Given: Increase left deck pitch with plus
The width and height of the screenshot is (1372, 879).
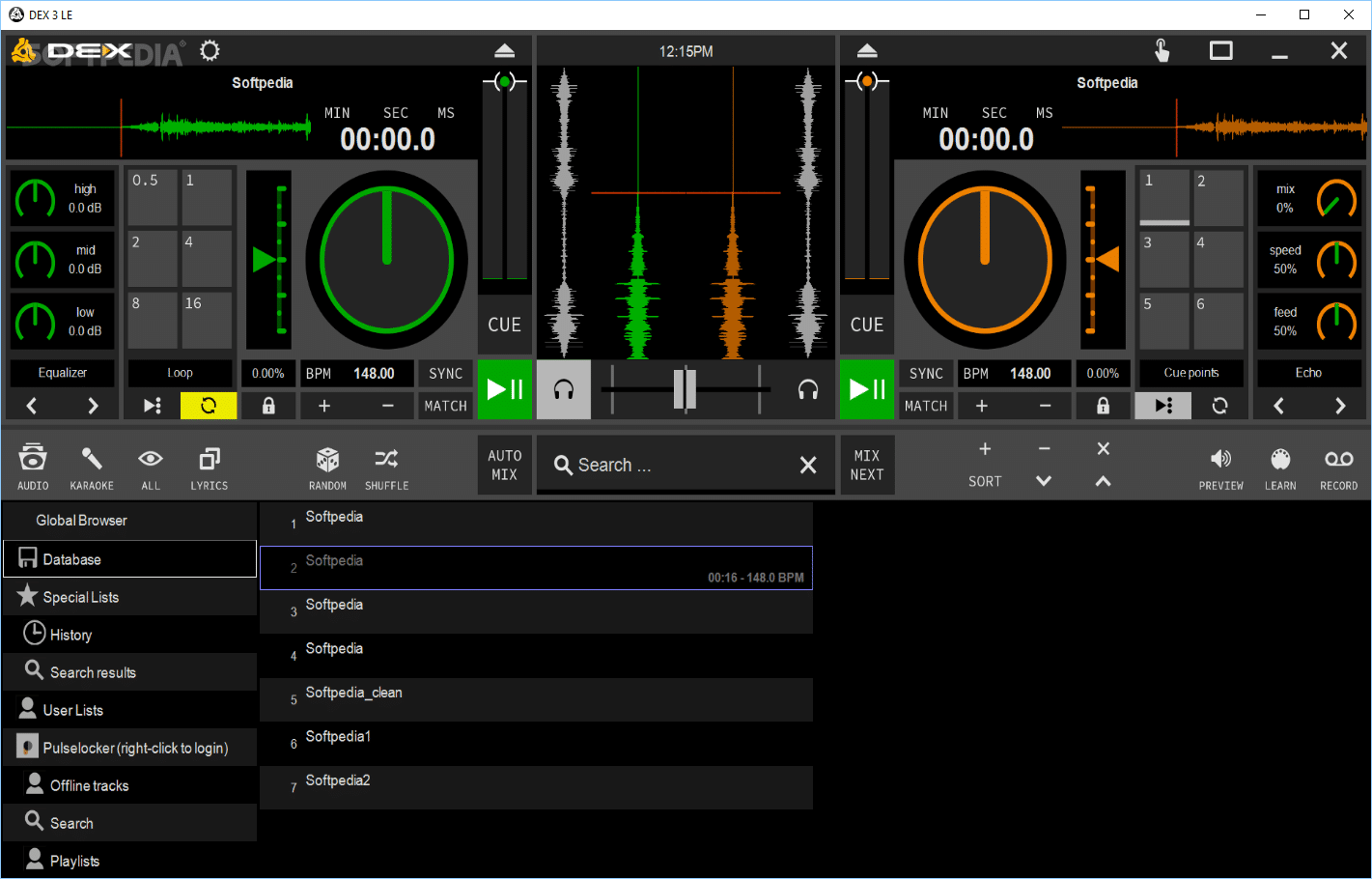Looking at the screenshot, I should click(324, 406).
